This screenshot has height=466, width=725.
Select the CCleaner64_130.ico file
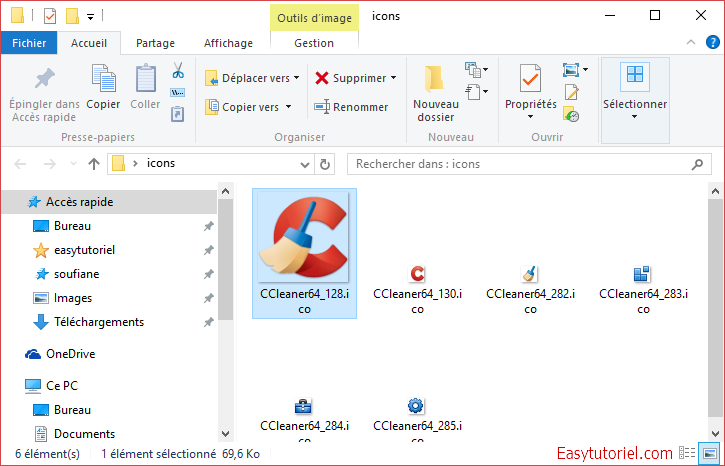[417, 289]
